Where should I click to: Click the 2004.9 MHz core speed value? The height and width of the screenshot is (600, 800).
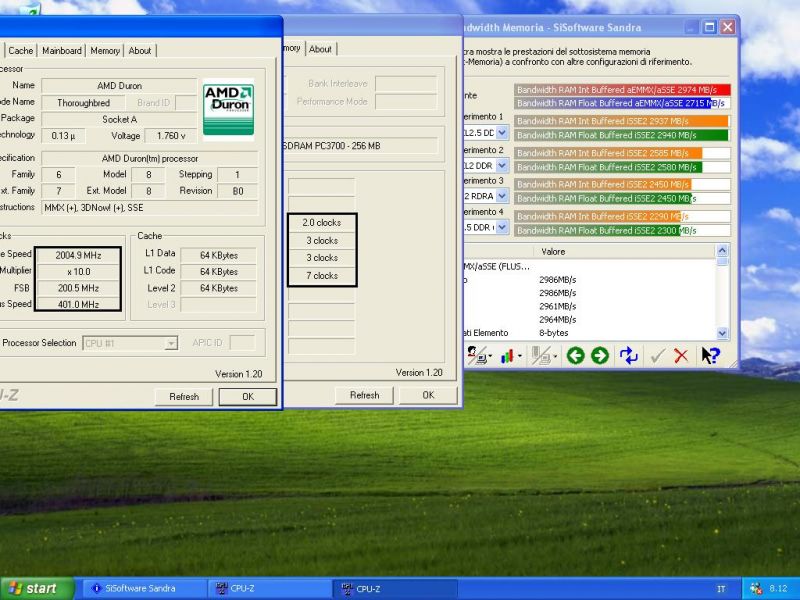[x=78, y=255]
